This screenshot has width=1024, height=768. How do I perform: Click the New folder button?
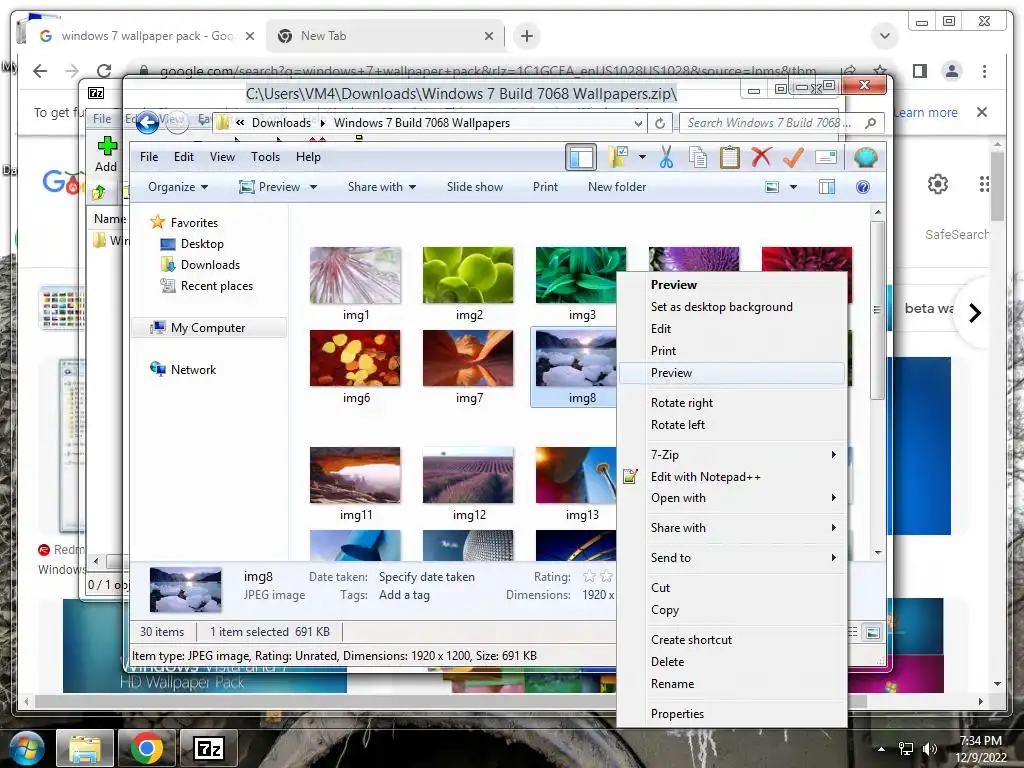616,187
